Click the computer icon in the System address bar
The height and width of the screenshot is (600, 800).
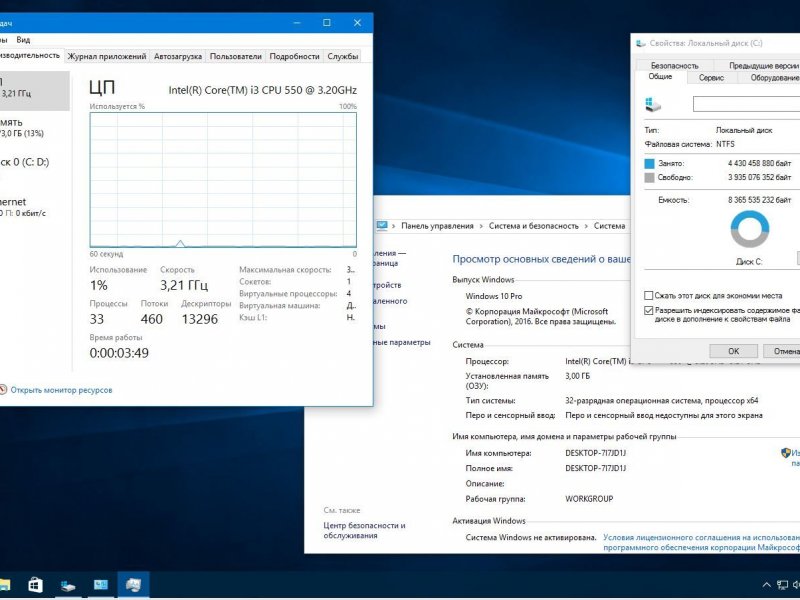[x=382, y=226]
